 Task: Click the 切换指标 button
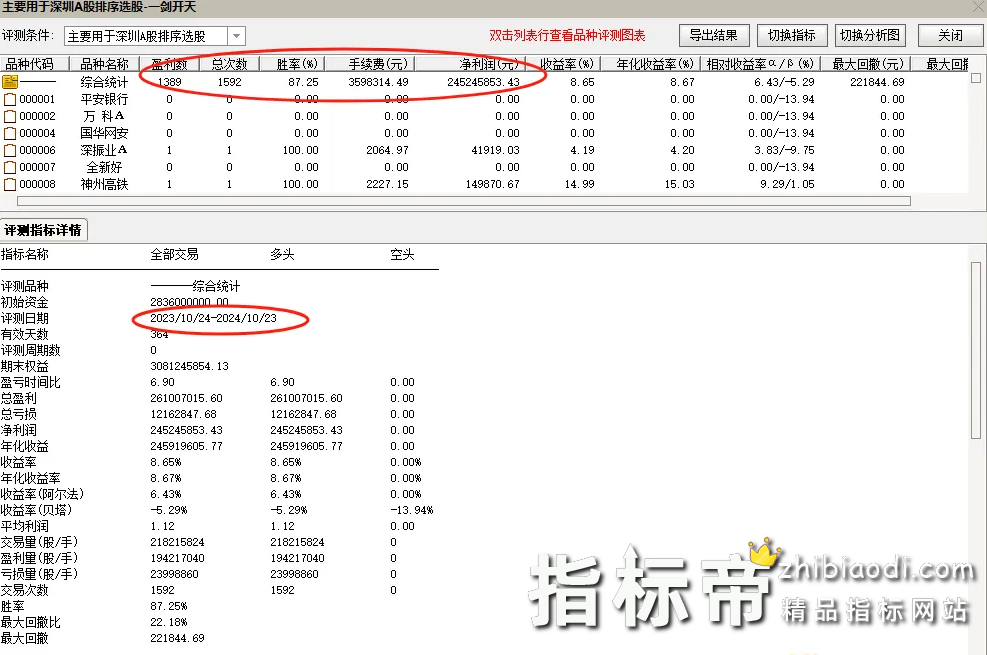[x=791, y=35]
